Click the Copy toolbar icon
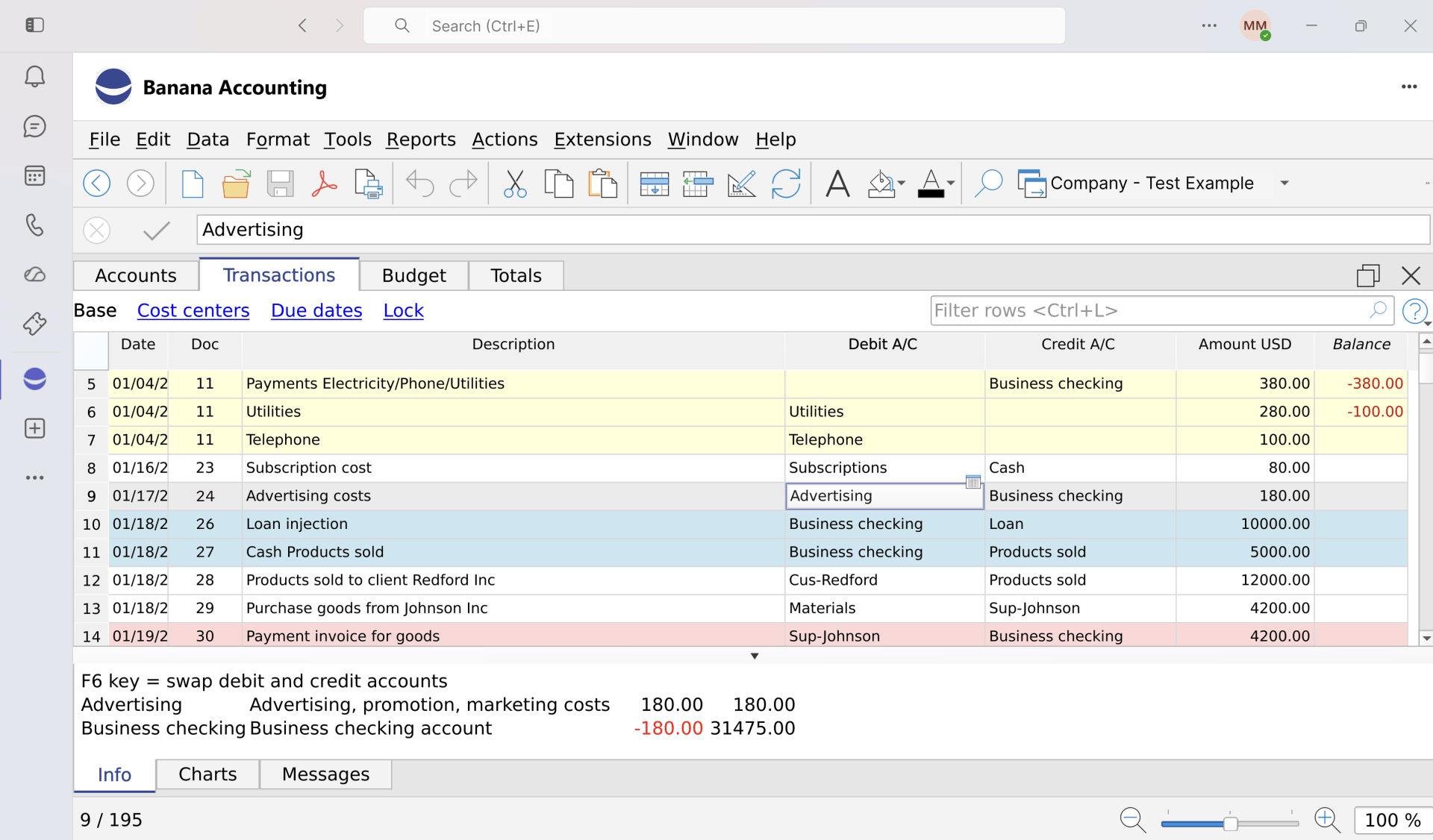This screenshot has height=840, width=1433. pyautogui.click(x=559, y=184)
